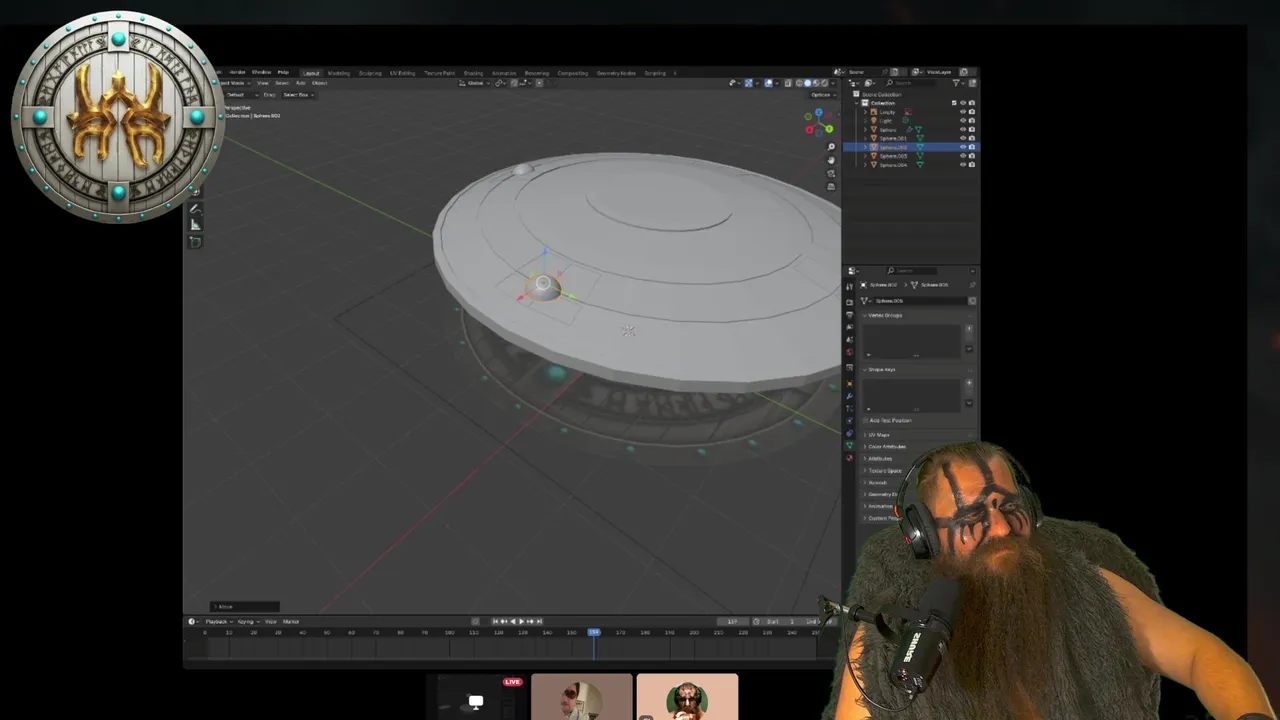1280x720 pixels.
Task: Toggle perspective/orthographic grid icon
Action: (x=831, y=187)
